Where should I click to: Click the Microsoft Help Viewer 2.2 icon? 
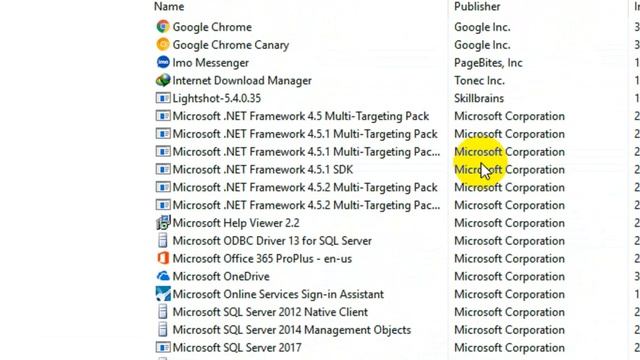pyautogui.click(x=163, y=223)
